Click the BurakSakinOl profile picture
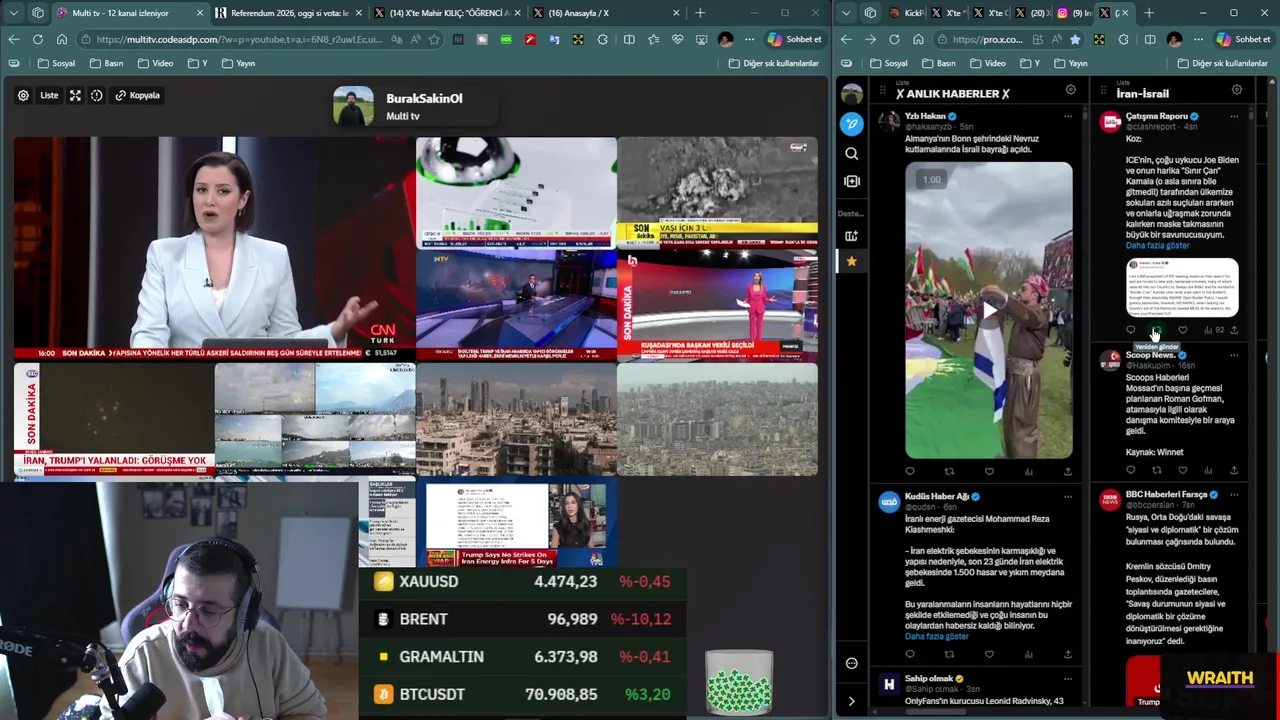The height and width of the screenshot is (720, 1280). click(353, 106)
